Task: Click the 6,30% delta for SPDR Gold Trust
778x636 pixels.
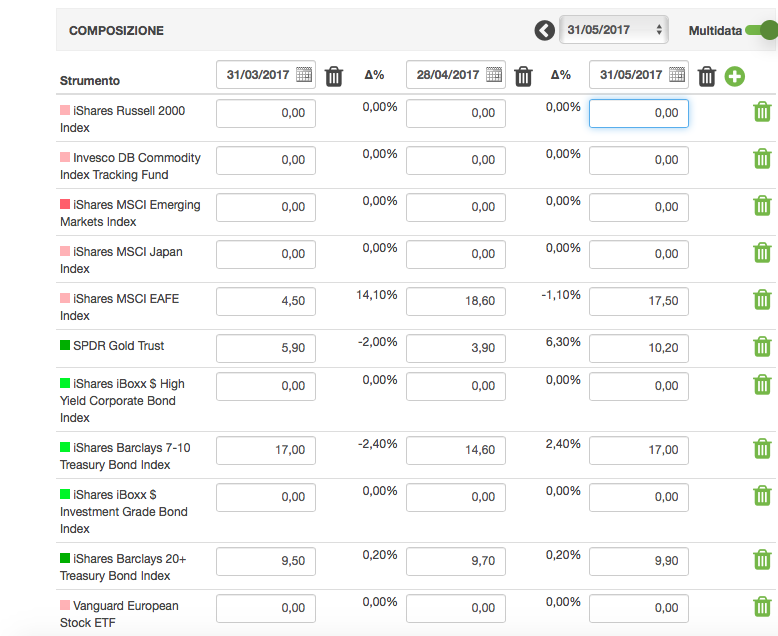Action: click(563, 342)
